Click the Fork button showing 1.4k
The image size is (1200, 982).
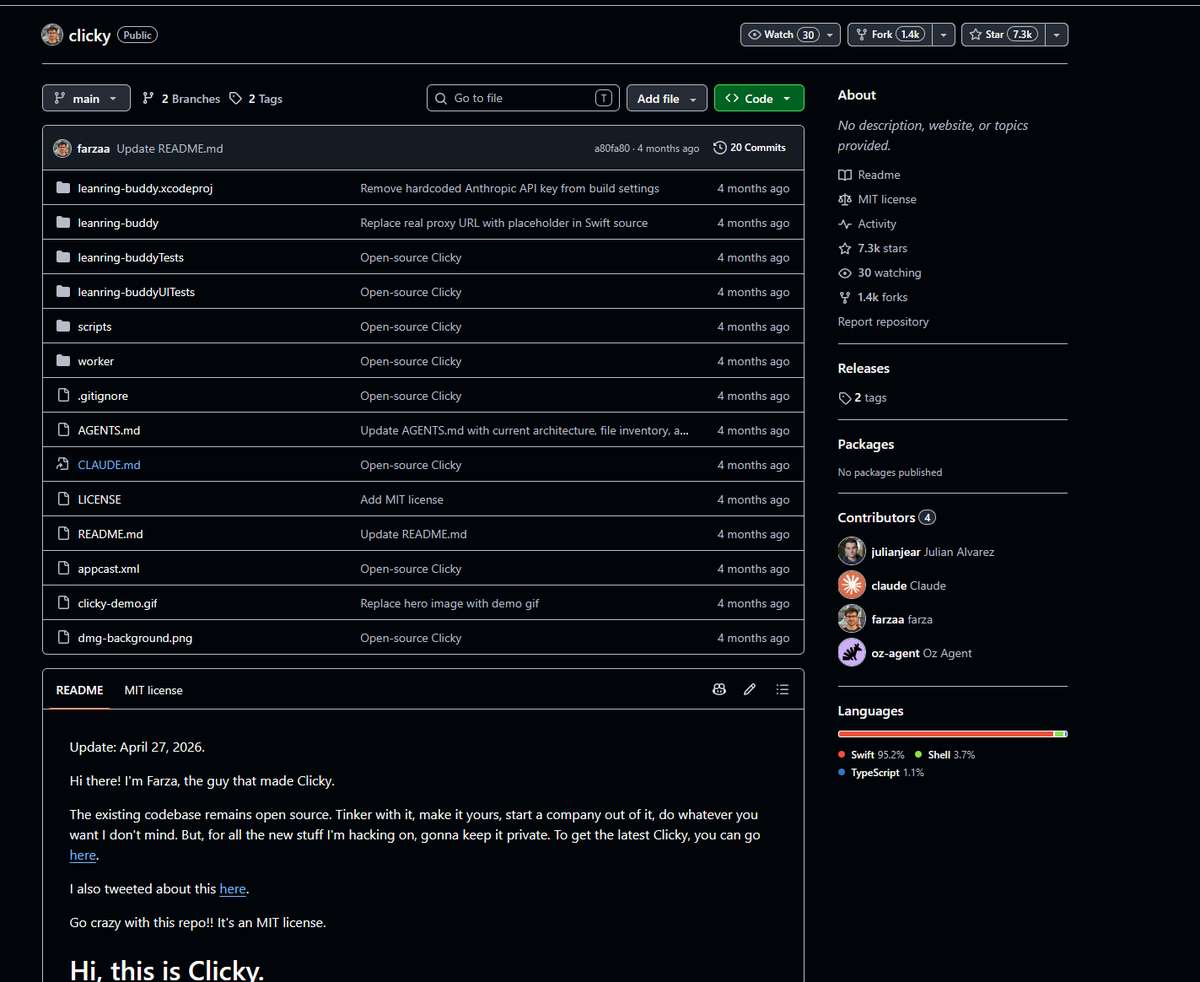coord(890,35)
